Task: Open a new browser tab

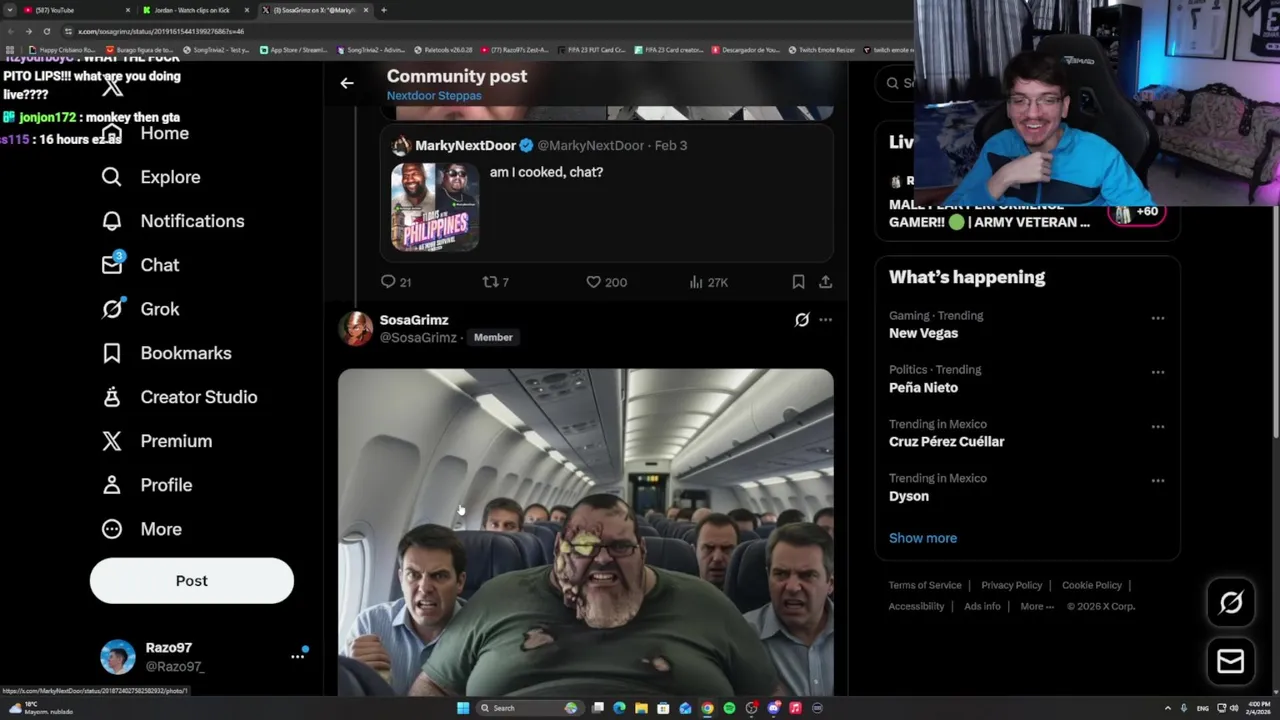Action: pyautogui.click(x=383, y=10)
